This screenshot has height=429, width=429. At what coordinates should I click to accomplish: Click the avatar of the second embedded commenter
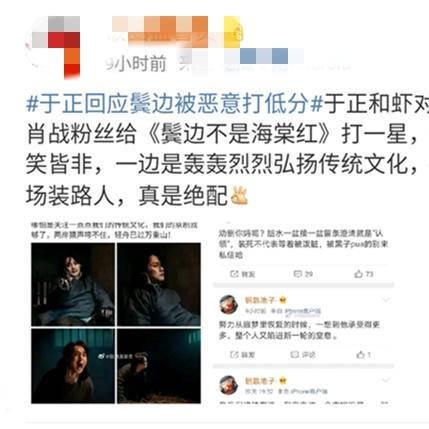coord(229,304)
